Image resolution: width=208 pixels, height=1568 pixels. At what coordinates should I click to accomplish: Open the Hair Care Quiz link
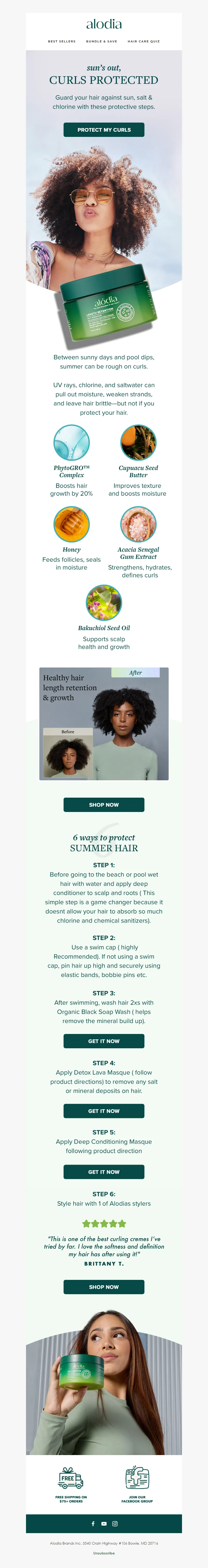(x=144, y=41)
